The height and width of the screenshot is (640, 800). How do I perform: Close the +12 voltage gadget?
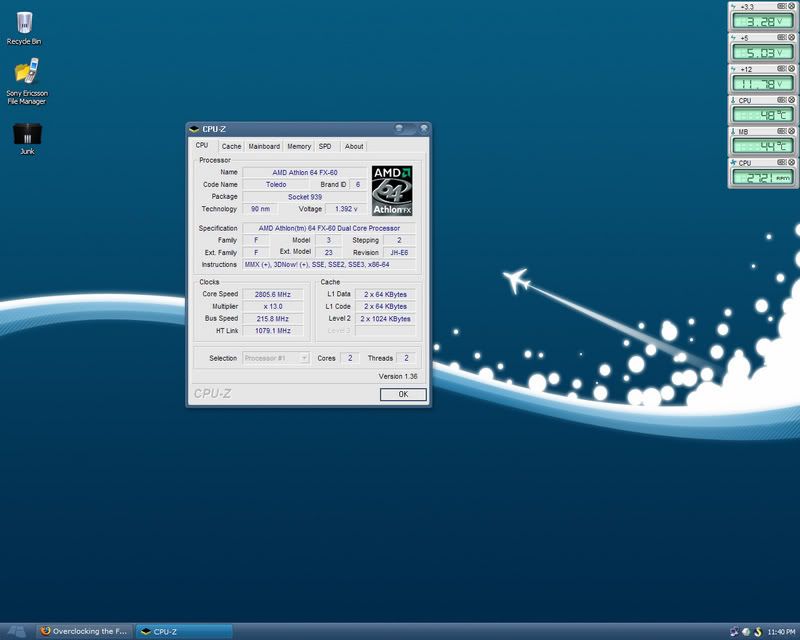791,68
